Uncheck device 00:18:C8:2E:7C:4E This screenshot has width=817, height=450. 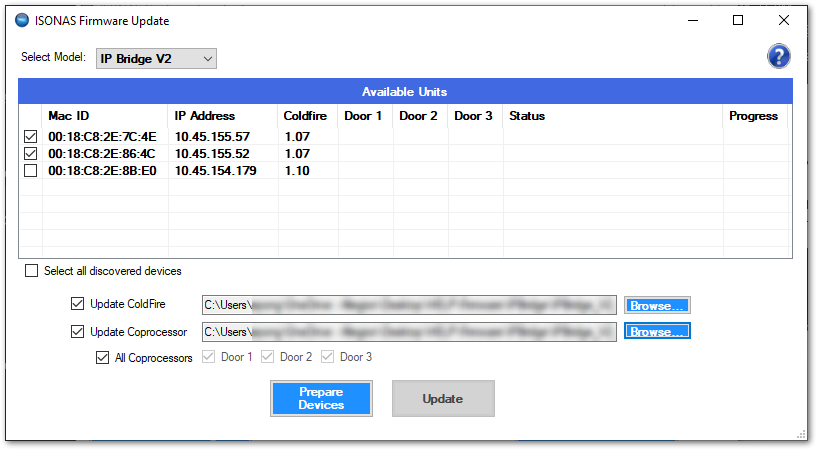tap(31, 136)
